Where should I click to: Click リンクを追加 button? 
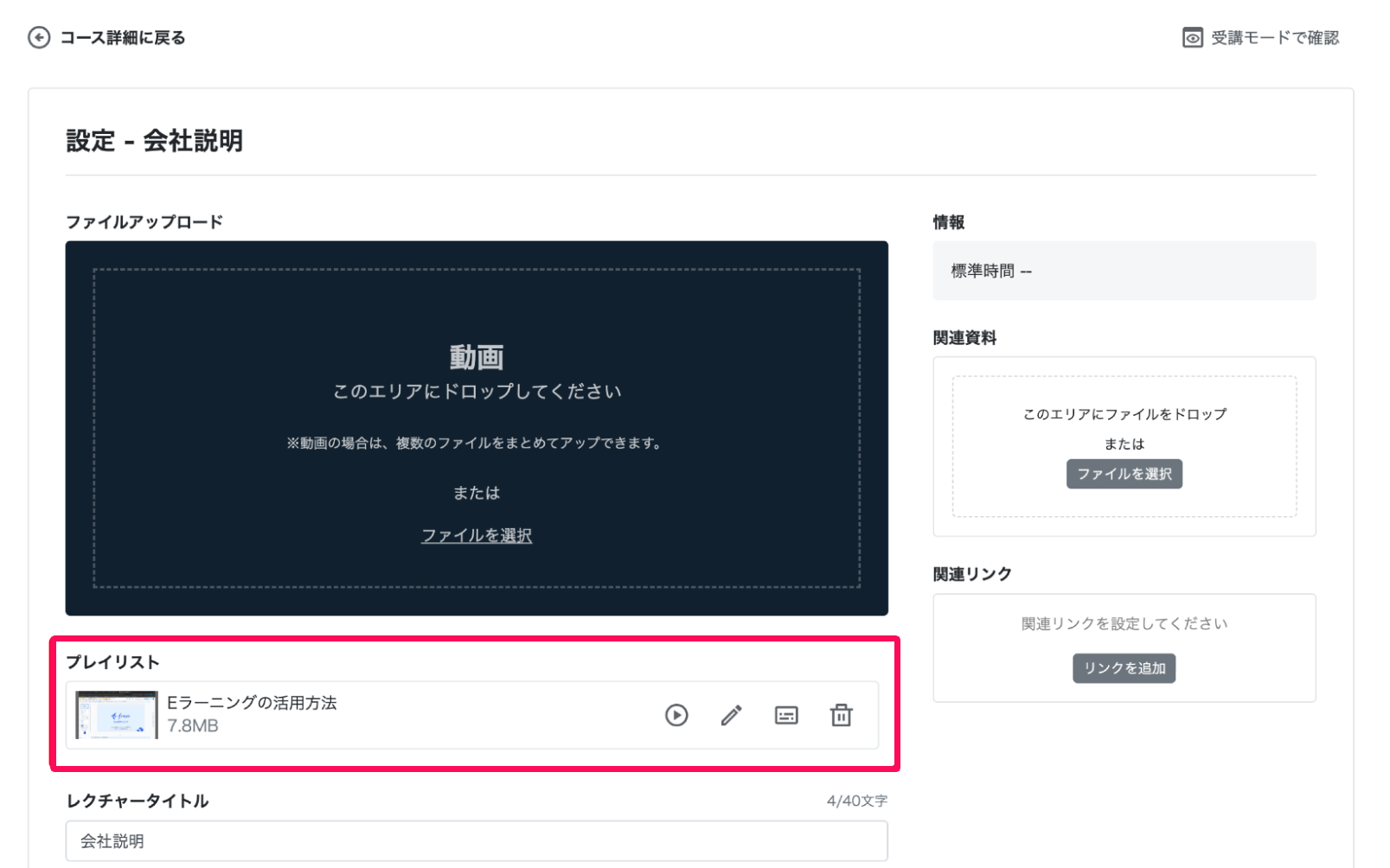pyautogui.click(x=1124, y=668)
